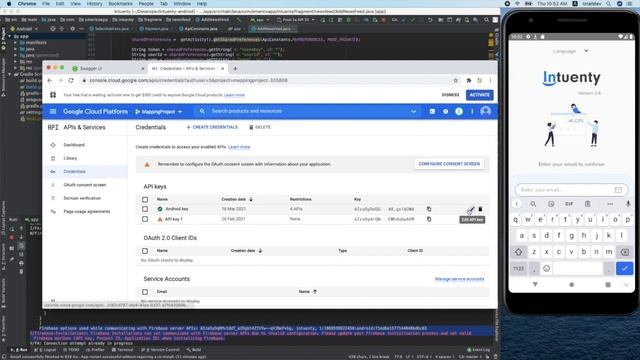Click the Search products and resources field
This screenshot has height=360, width=640.
(306, 111)
